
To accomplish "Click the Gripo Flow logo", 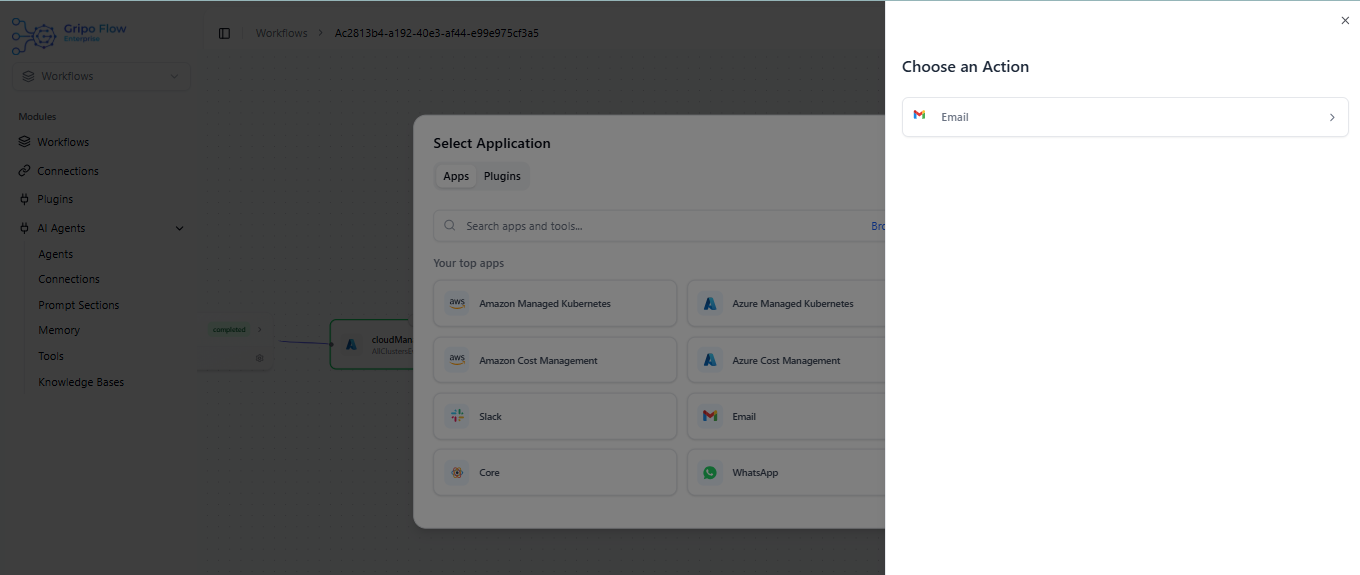I will pos(70,35).
